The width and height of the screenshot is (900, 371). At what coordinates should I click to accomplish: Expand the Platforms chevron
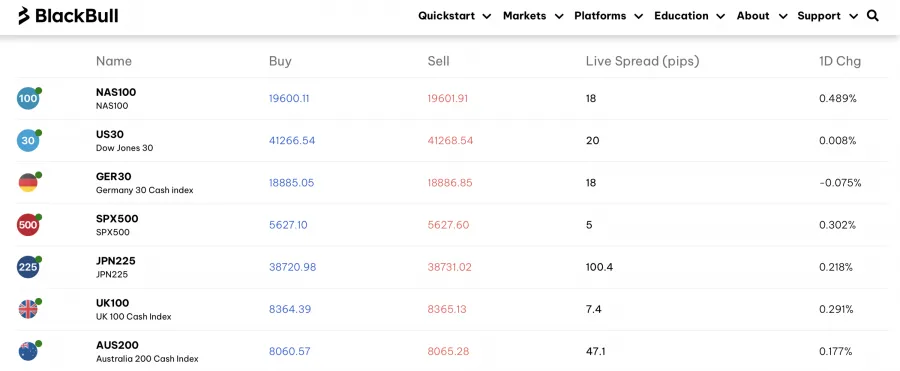(638, 17)
